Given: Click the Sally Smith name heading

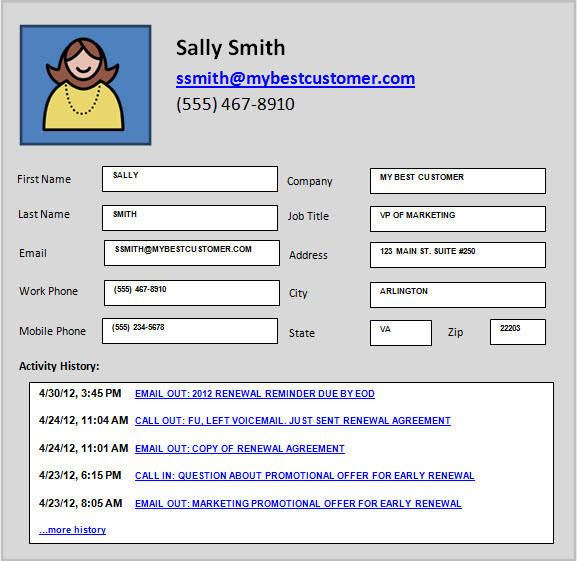Looking at the screenshot, I should (230, 48).
